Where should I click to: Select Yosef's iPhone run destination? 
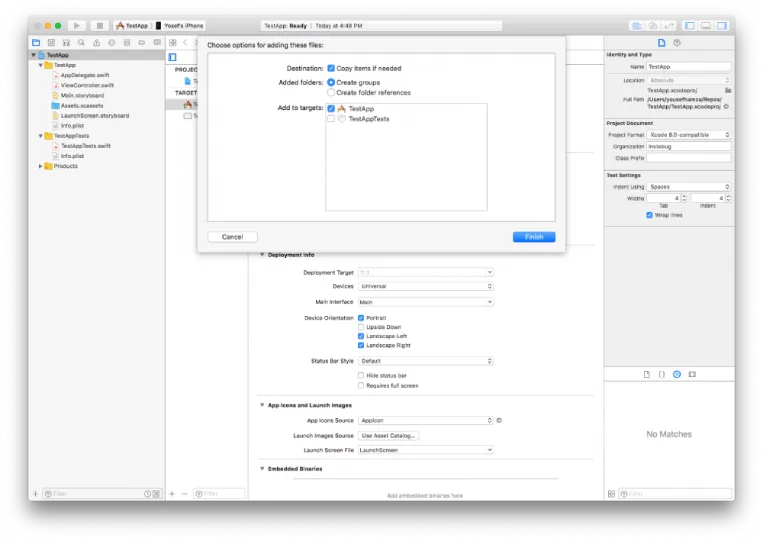pyautogui.click(x=180, y=26)
